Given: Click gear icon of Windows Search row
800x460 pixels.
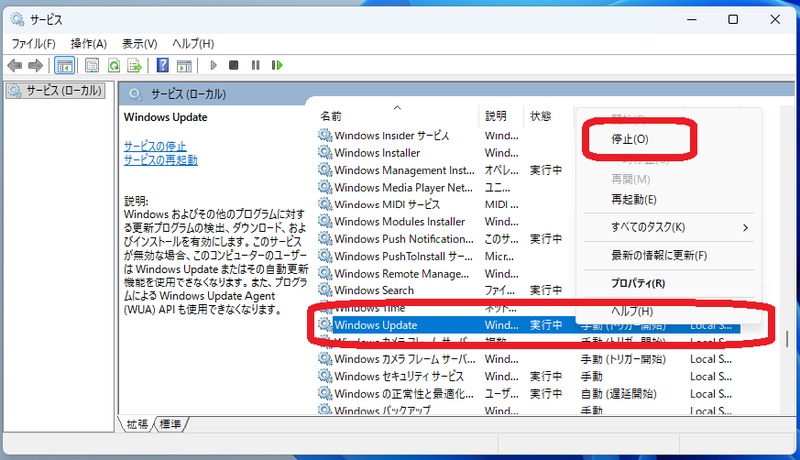Looking at the screenshot, I should [325, 290].
